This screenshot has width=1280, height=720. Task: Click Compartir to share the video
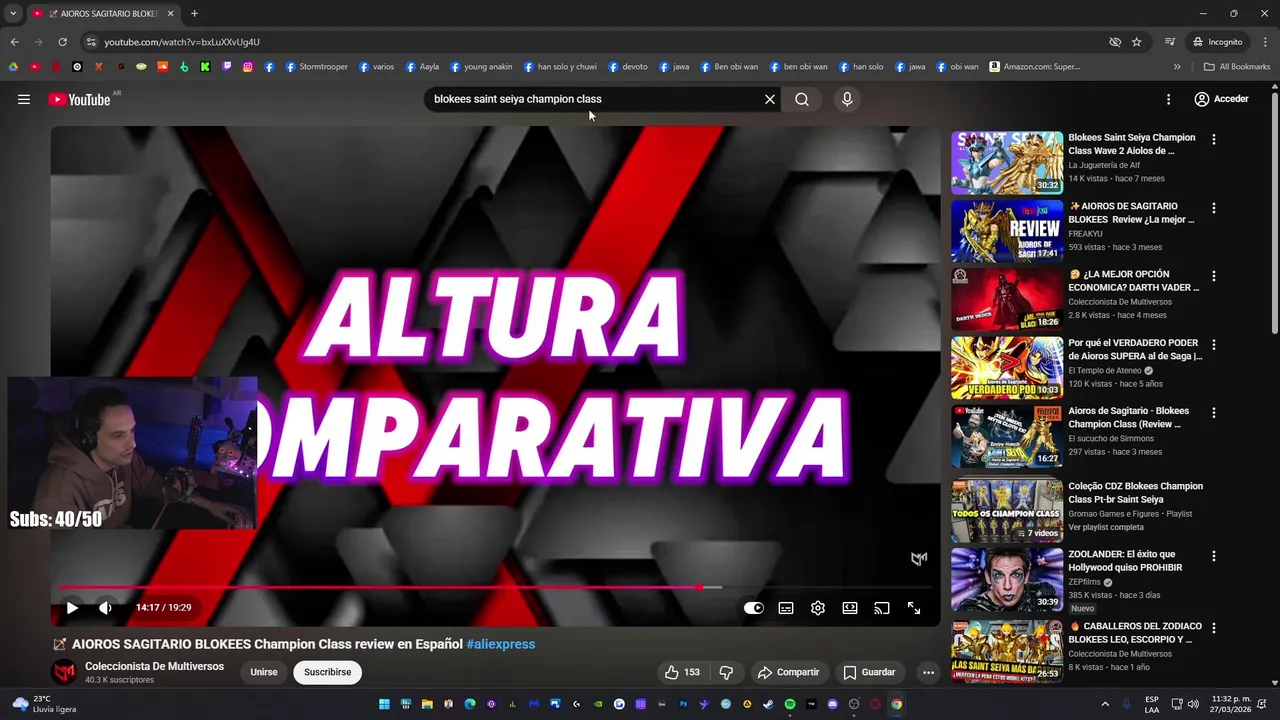pyautogui.click(x=788, y=672)
